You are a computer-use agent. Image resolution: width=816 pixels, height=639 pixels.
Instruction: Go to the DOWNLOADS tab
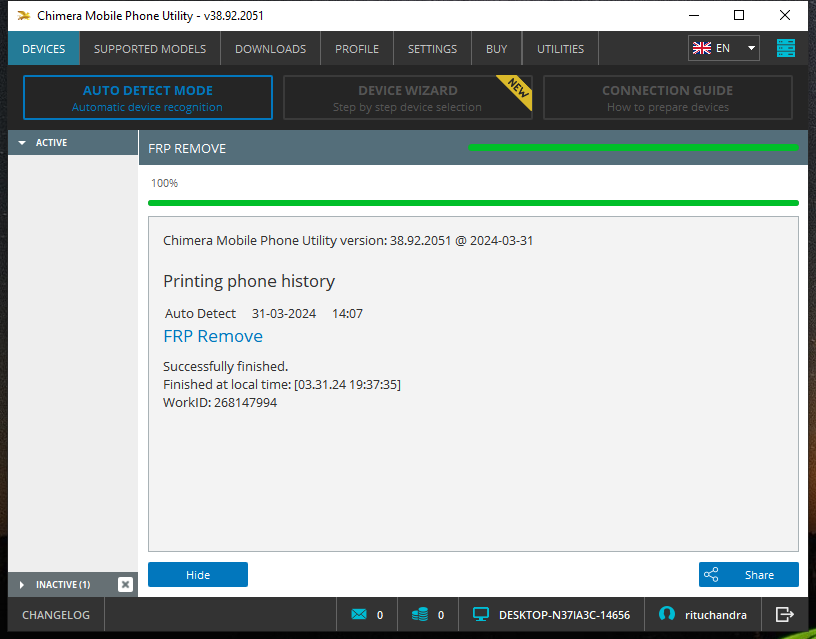[x=271, y=49]
